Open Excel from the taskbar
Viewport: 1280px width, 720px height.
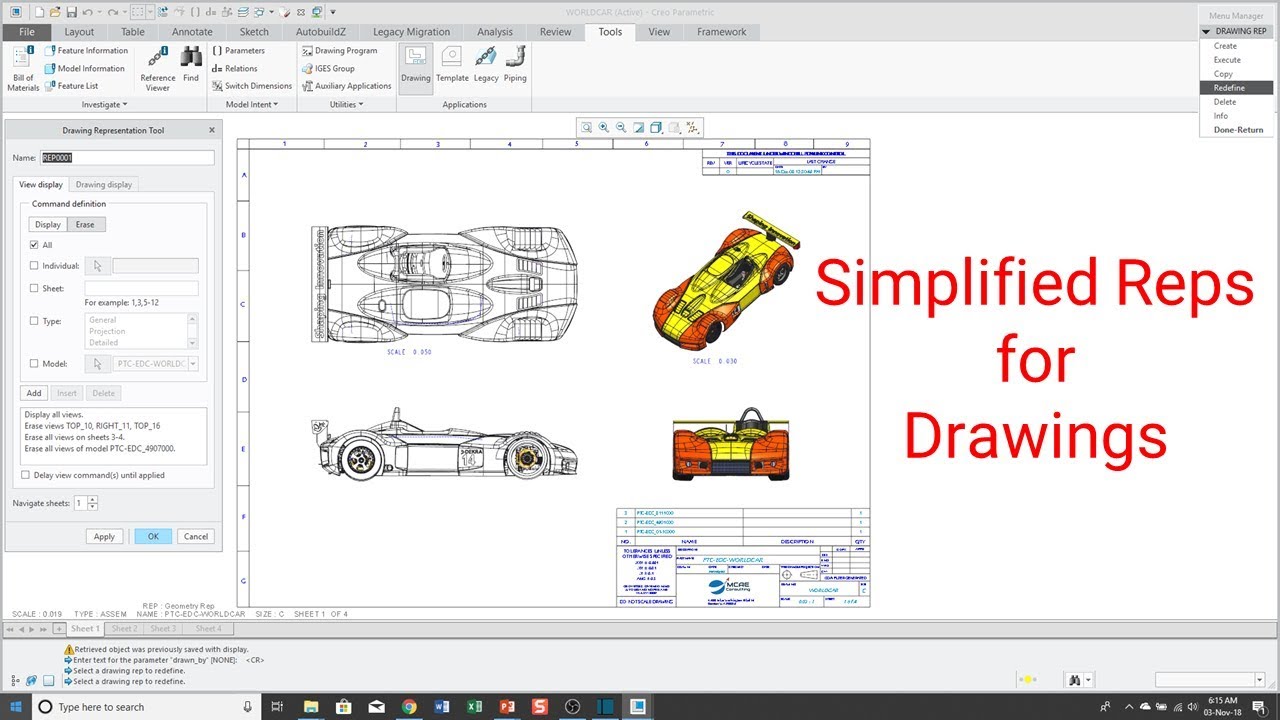point(475,707)
